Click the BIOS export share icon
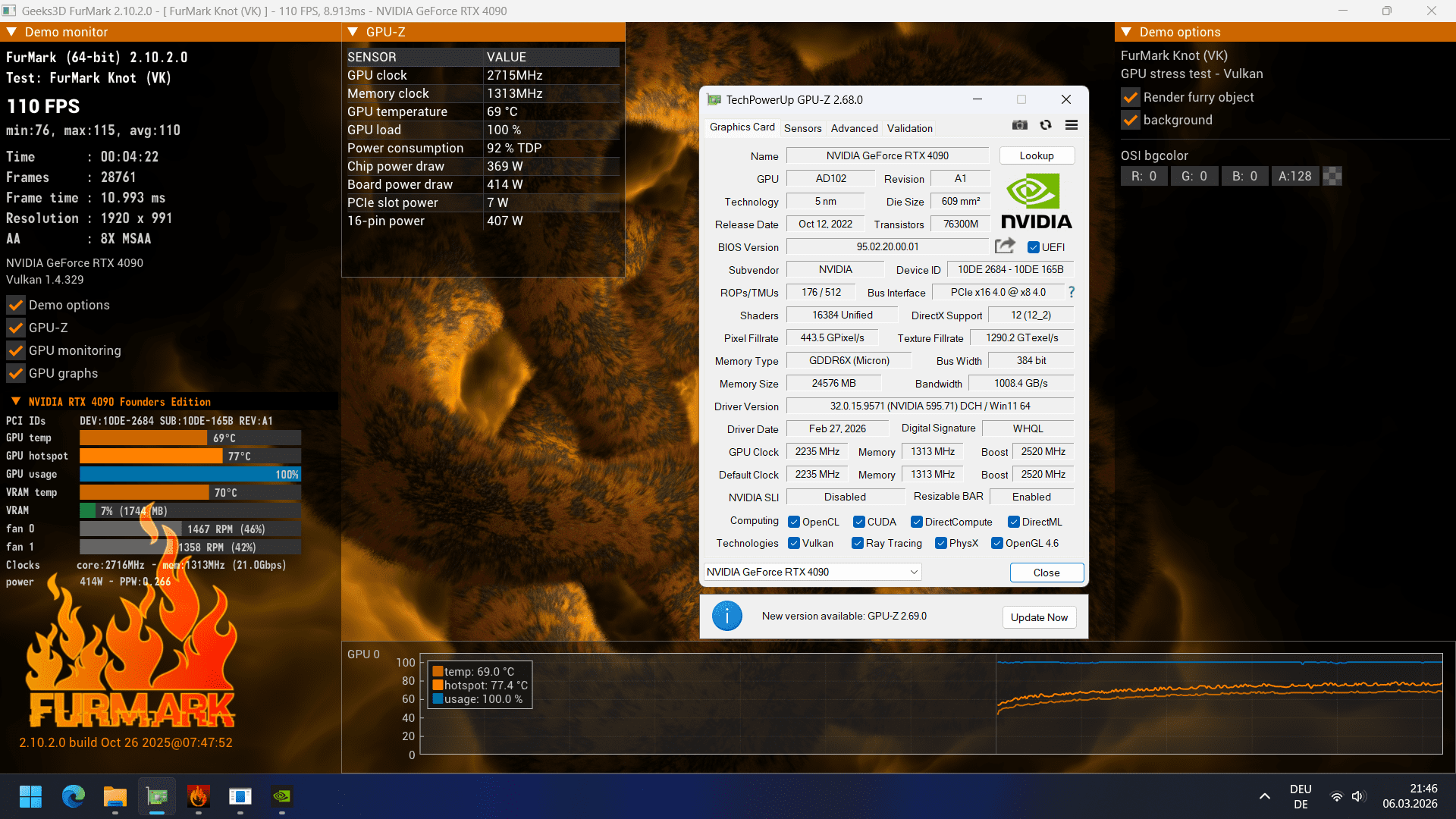The height and width of the screenshot is (819, 1456). click(1005, 246)
